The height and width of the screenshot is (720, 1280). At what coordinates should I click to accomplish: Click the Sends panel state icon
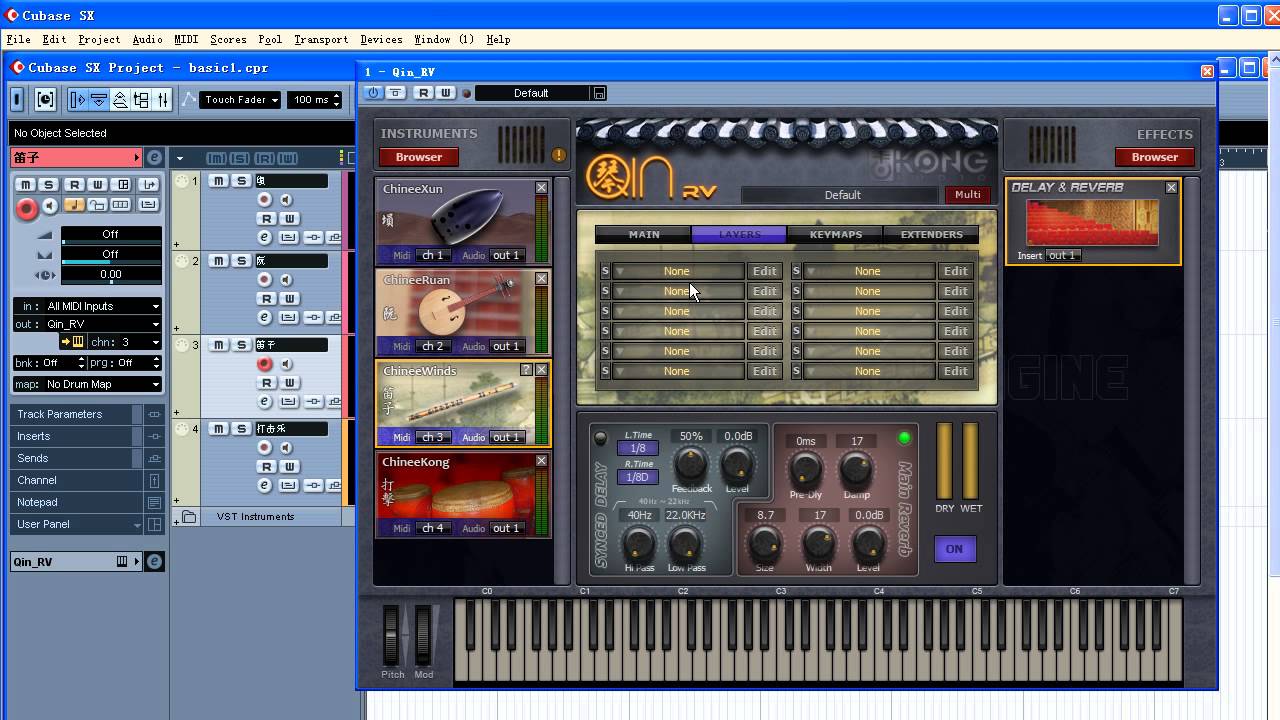154,458
